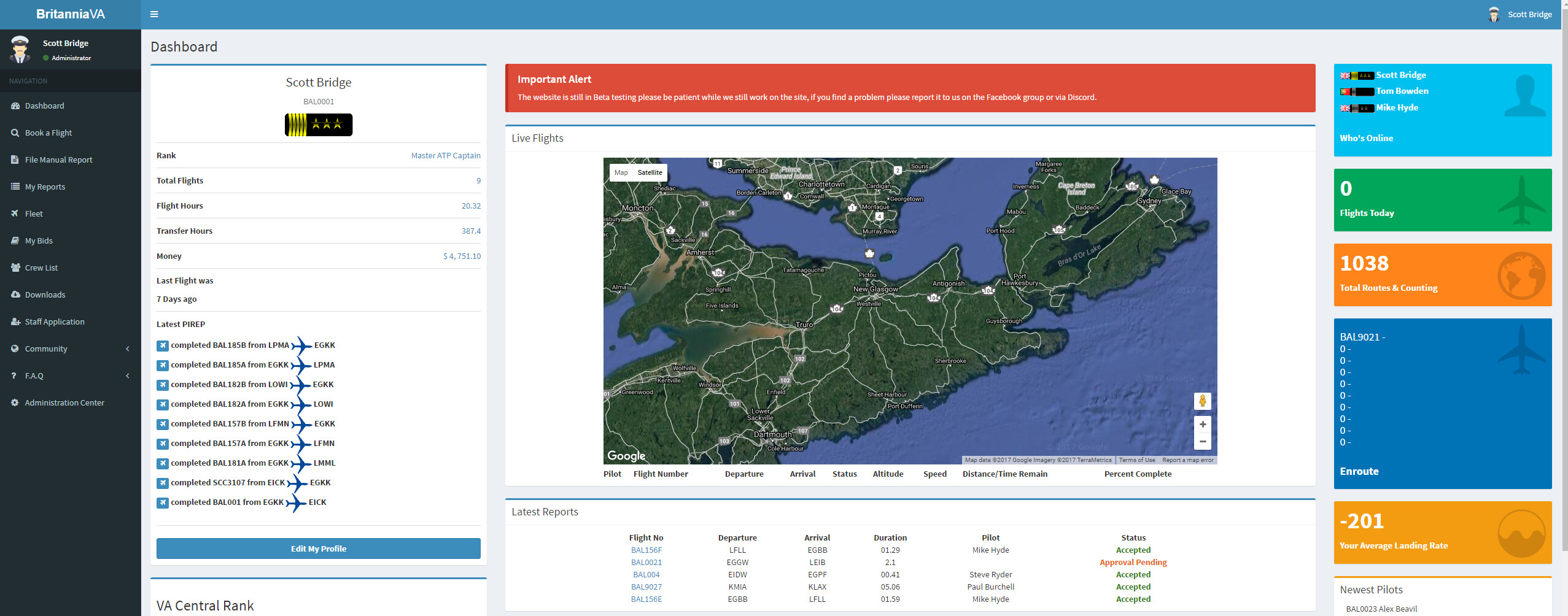Click the Edit My Profile button
Screen dimensions: 1568x616
tap(318, 549)
